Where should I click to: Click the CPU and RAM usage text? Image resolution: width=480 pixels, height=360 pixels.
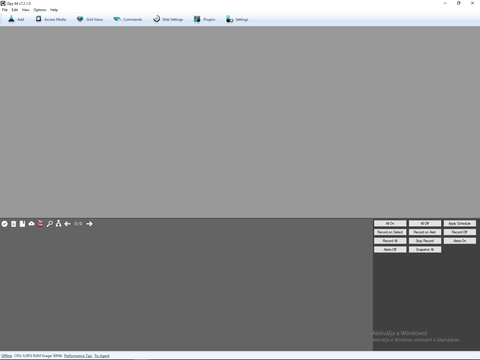(38, 356)
